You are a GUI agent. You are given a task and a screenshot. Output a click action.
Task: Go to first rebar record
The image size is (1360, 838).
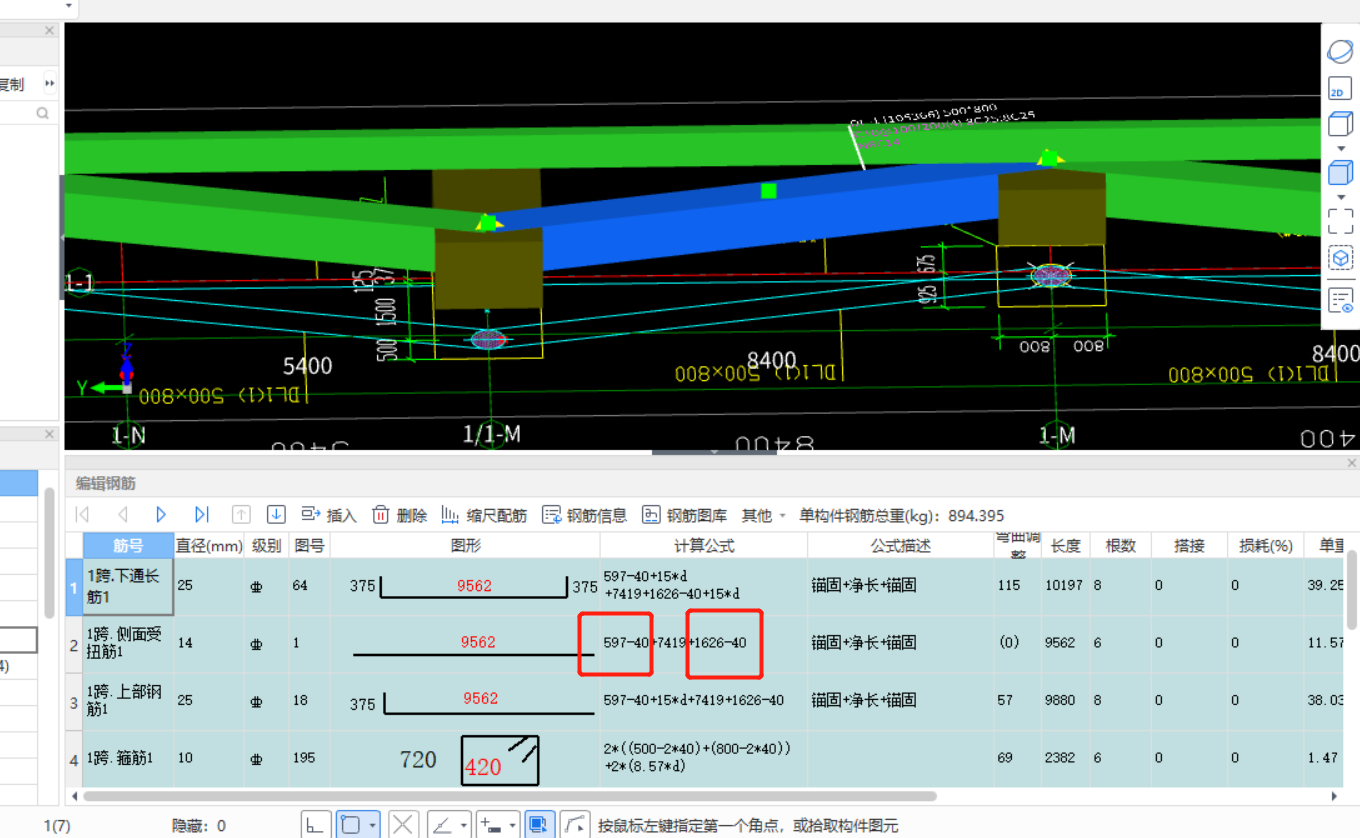[83, 514]
